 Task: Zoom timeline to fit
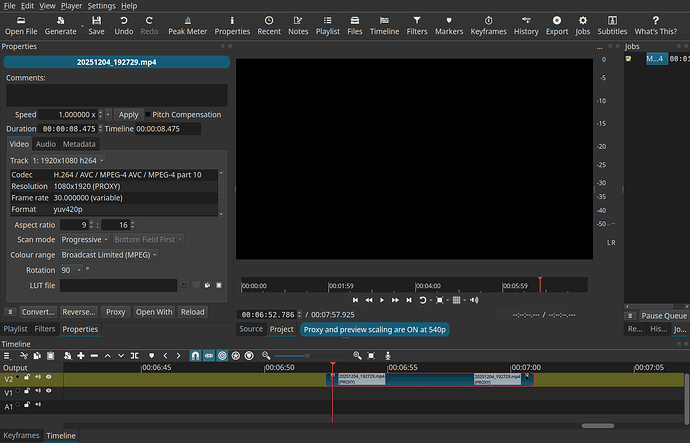(x=371, y=355)
